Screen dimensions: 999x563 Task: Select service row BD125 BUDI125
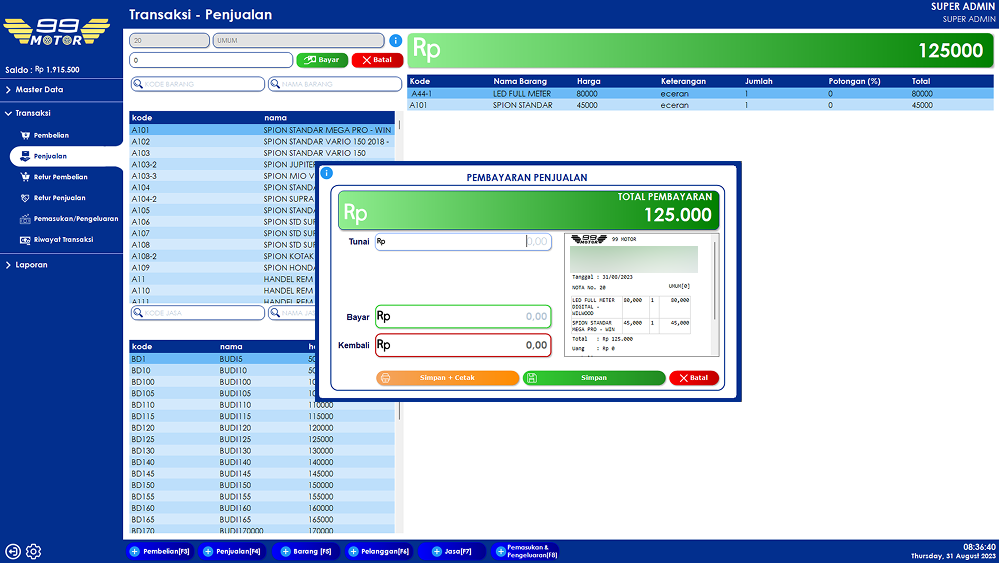tap(262, 439)
